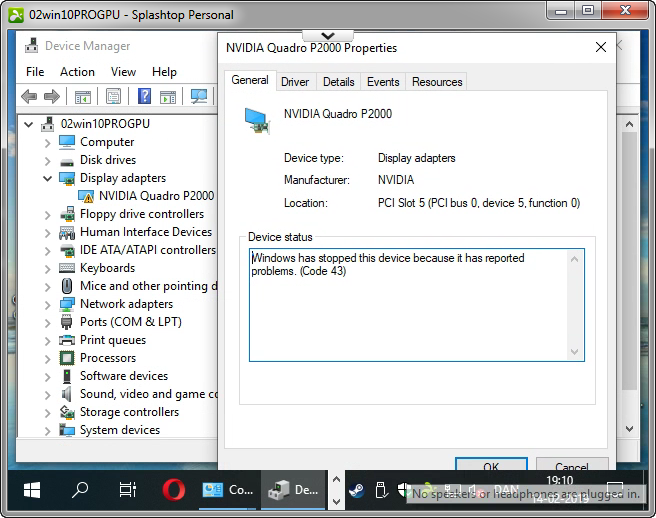Select the General tab

tap(250, 80)
